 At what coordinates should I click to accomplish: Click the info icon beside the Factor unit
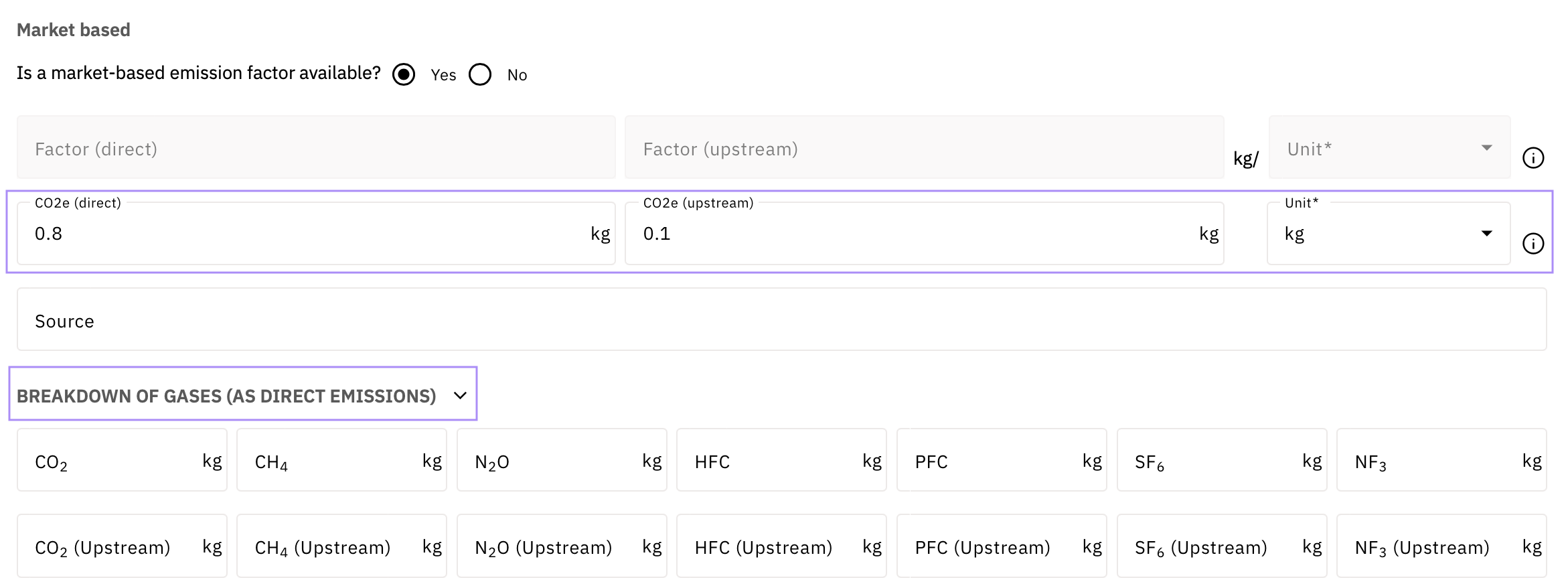coord(1533,158)
